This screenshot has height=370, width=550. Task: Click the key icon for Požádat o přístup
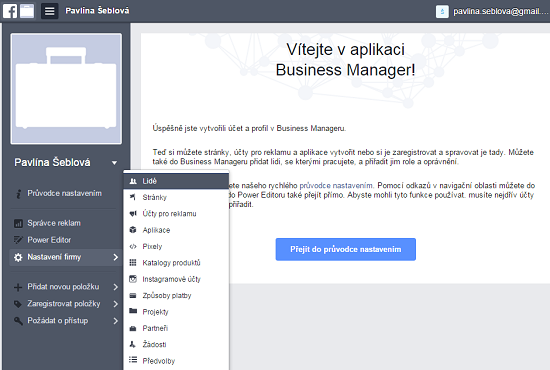[x=18, y=321]
